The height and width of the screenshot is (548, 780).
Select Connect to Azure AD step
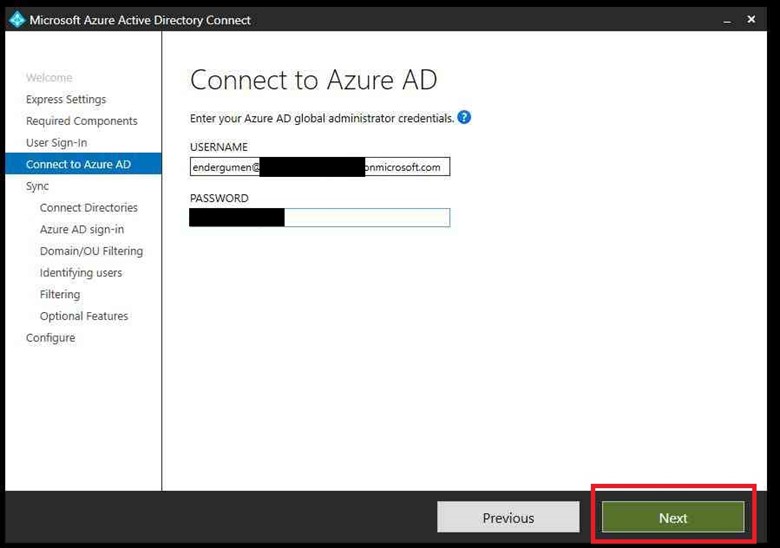[78, 165]
